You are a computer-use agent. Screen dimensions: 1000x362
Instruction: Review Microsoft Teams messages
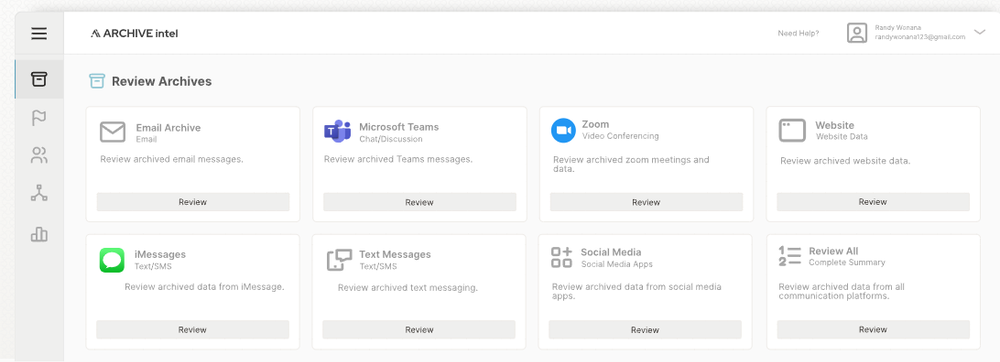pyautogui.click(x=420, y=202)
